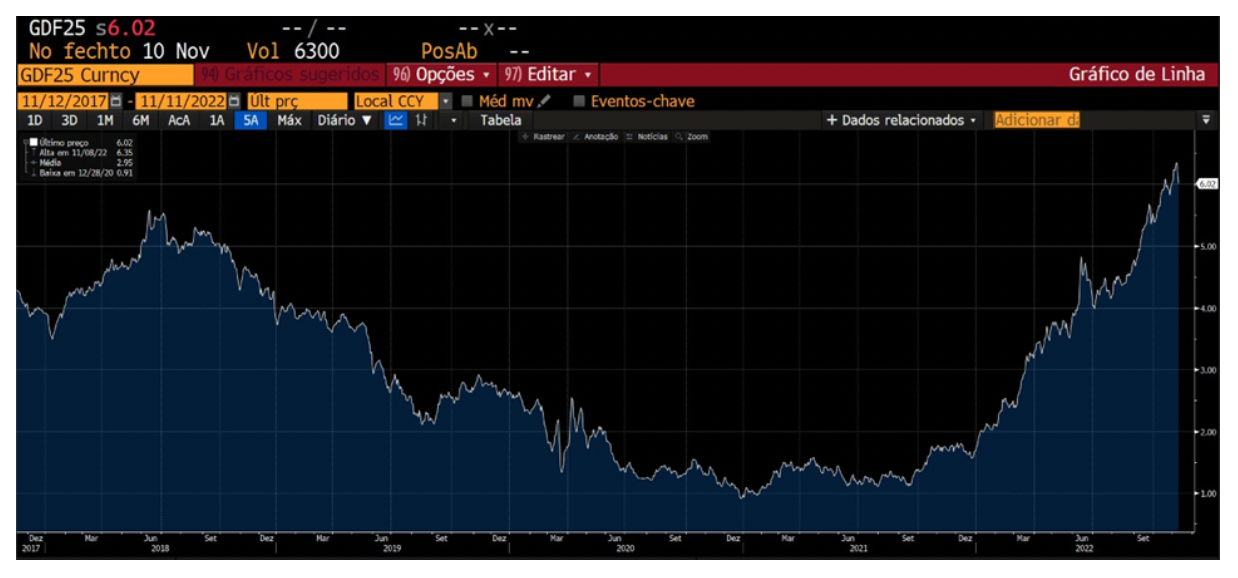
Task: Enable the Eventos-chave checkbox
Action: [x=579, y=101]
